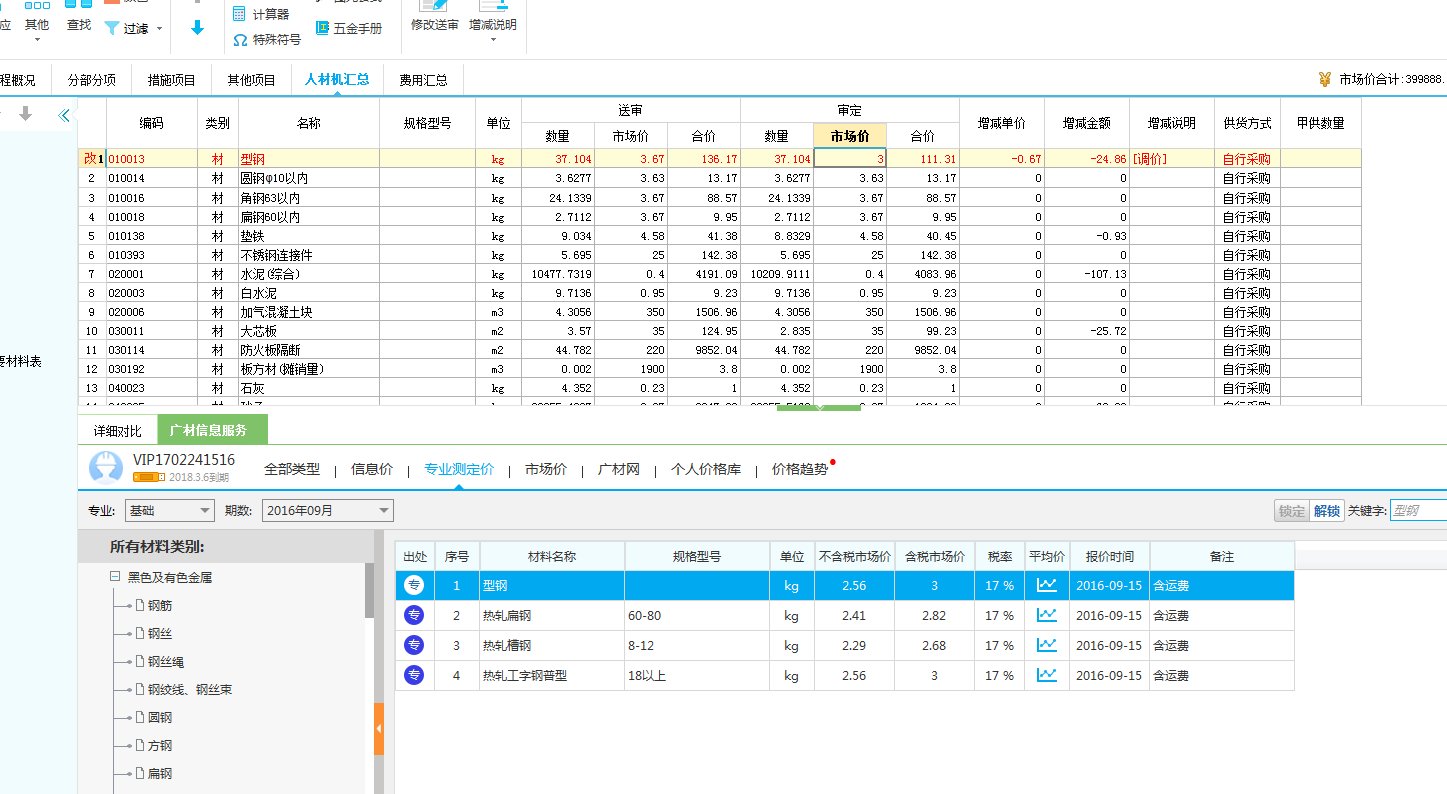The image size is (1447, 794).
Task: Open the 特殊符号 special symbols tool
Action: click(266, 40)
